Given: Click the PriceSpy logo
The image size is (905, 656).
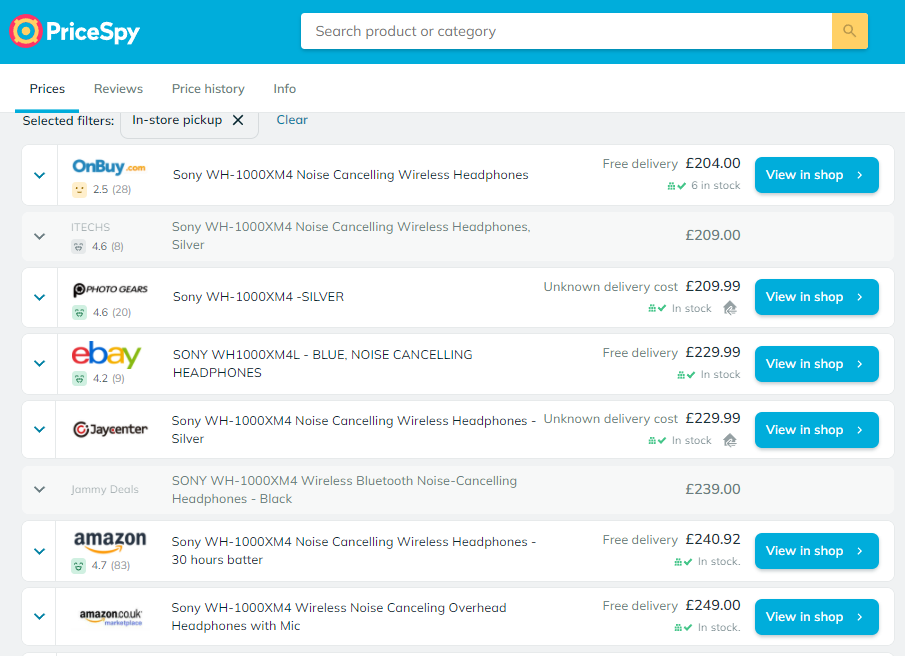Looking at the screenshot, I should click(74, 31).
